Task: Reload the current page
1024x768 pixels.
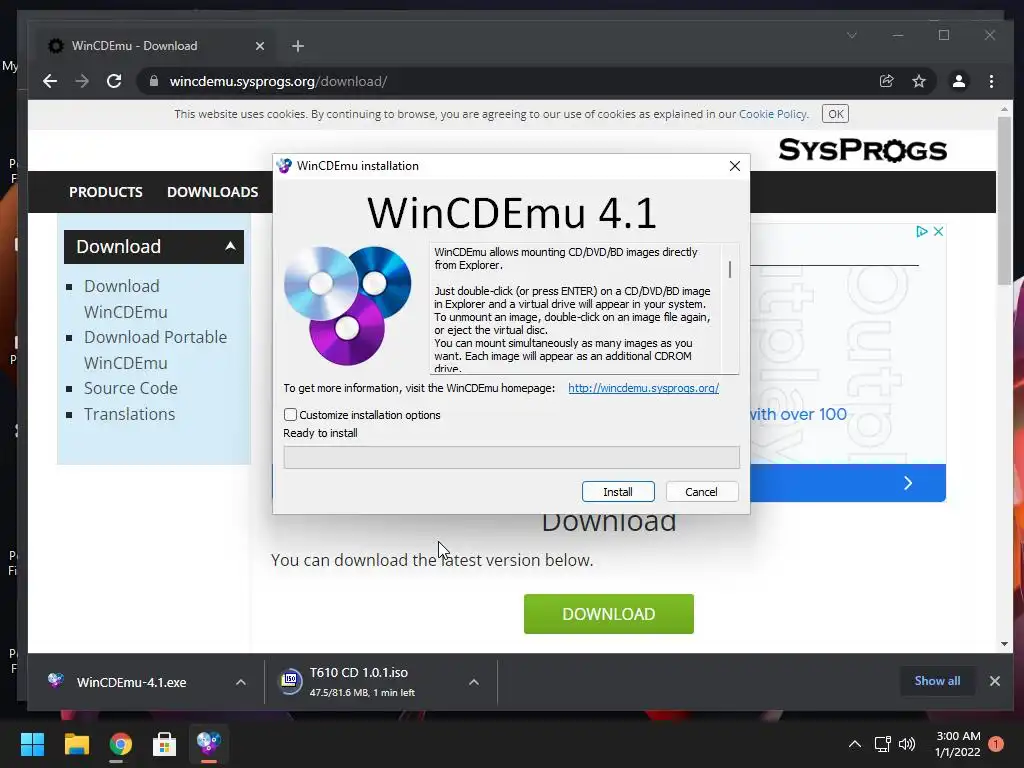Action: (114, 81)
